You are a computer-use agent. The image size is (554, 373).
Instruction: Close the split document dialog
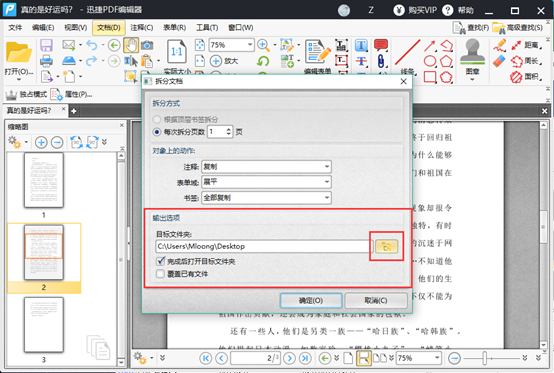(x=403, y=82)
